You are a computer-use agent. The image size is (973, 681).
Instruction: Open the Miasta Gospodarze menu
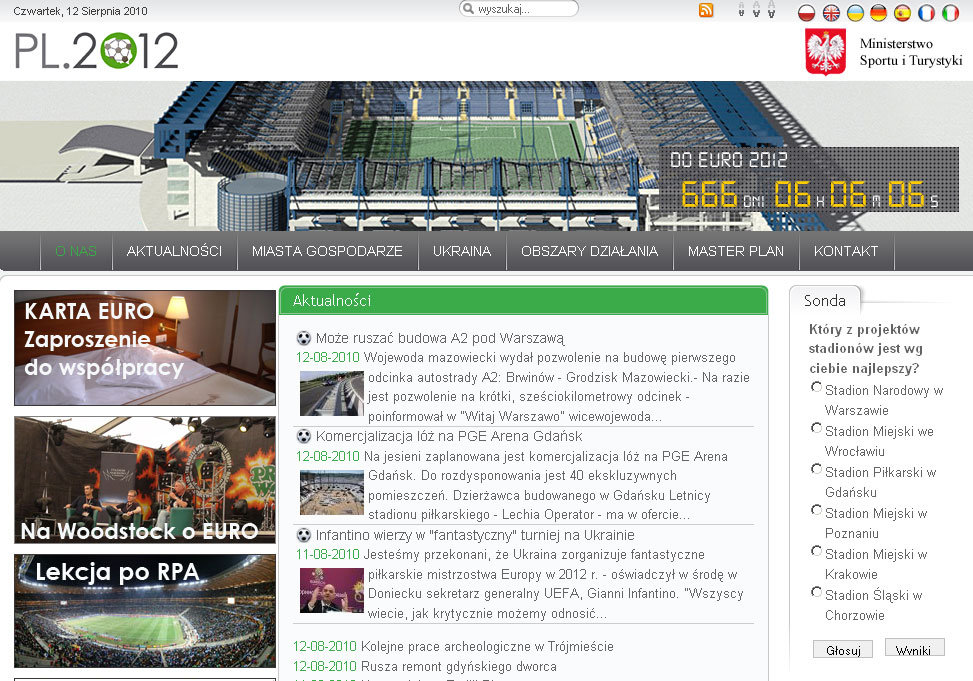click(x=327, y=251)
